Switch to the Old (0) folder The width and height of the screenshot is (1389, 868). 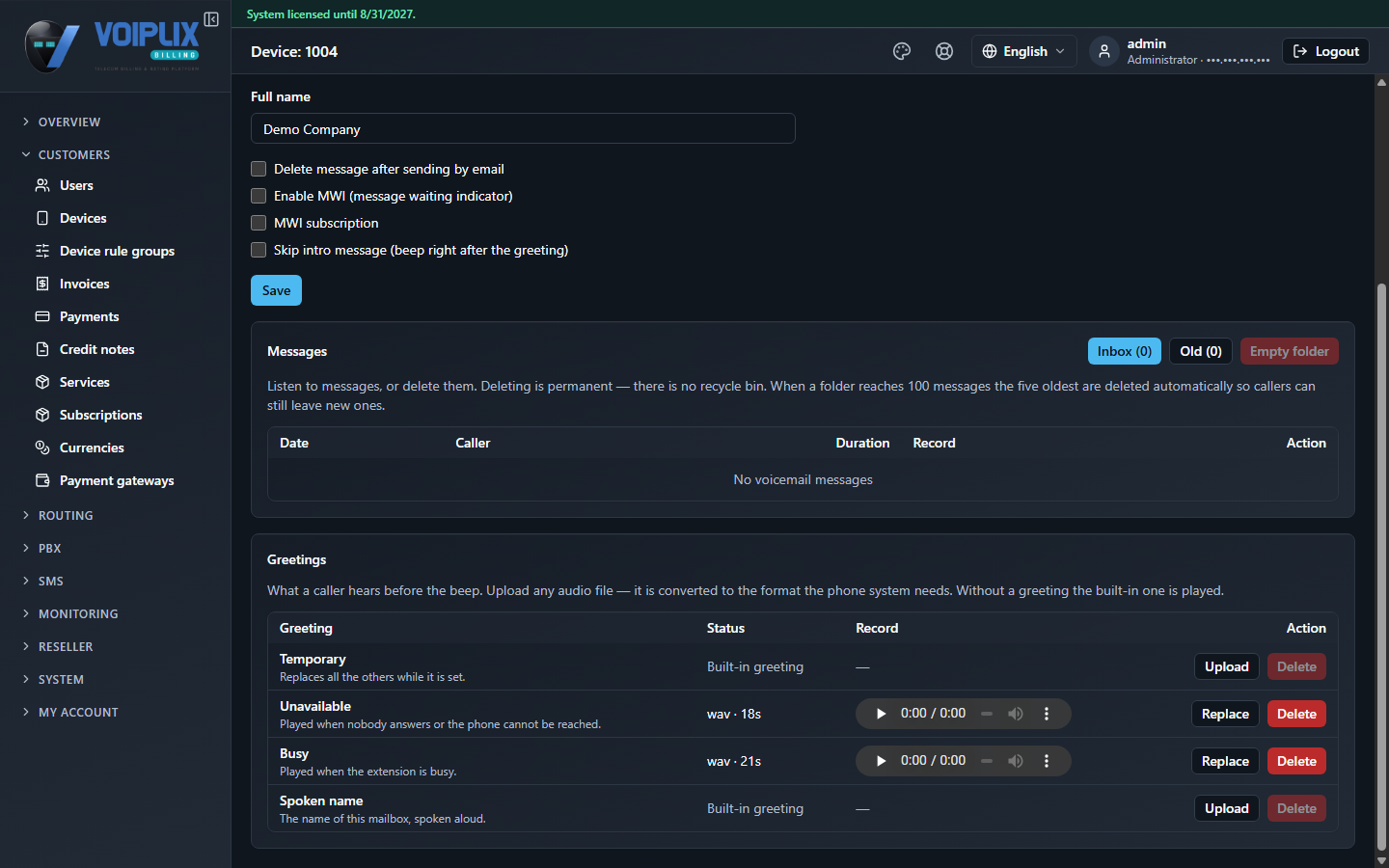1201,351
